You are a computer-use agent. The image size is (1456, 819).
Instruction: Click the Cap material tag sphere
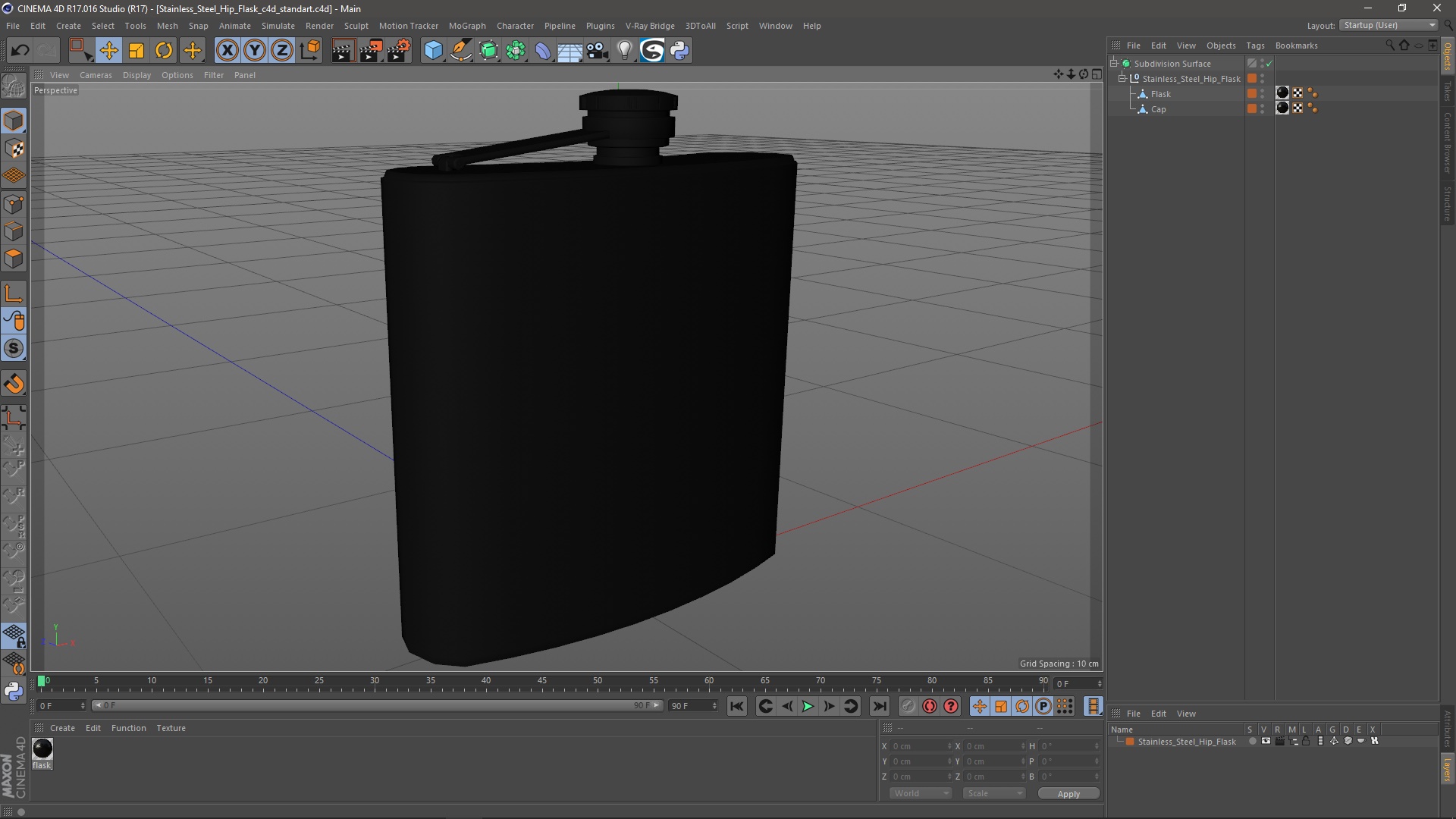coord(1282,108)
